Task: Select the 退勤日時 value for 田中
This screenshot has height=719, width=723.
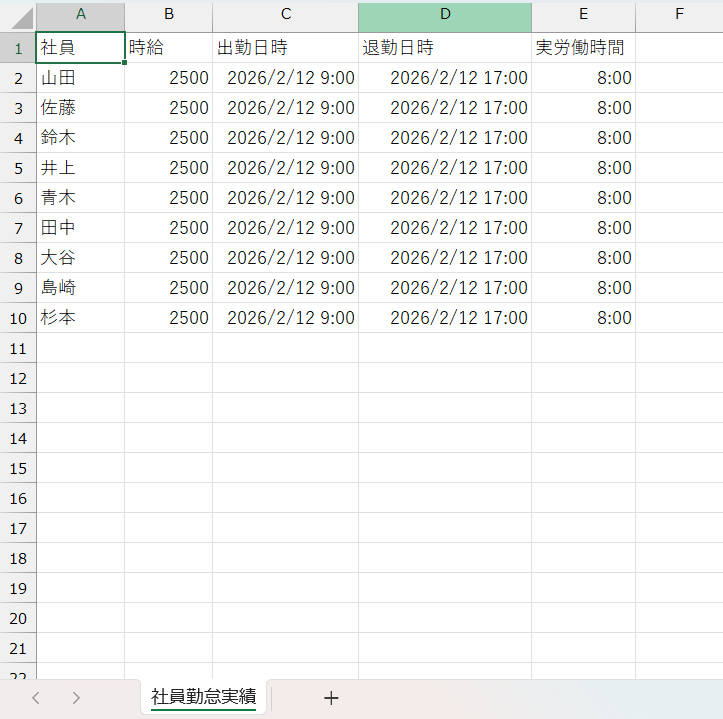Action: (x=444, y=228)
